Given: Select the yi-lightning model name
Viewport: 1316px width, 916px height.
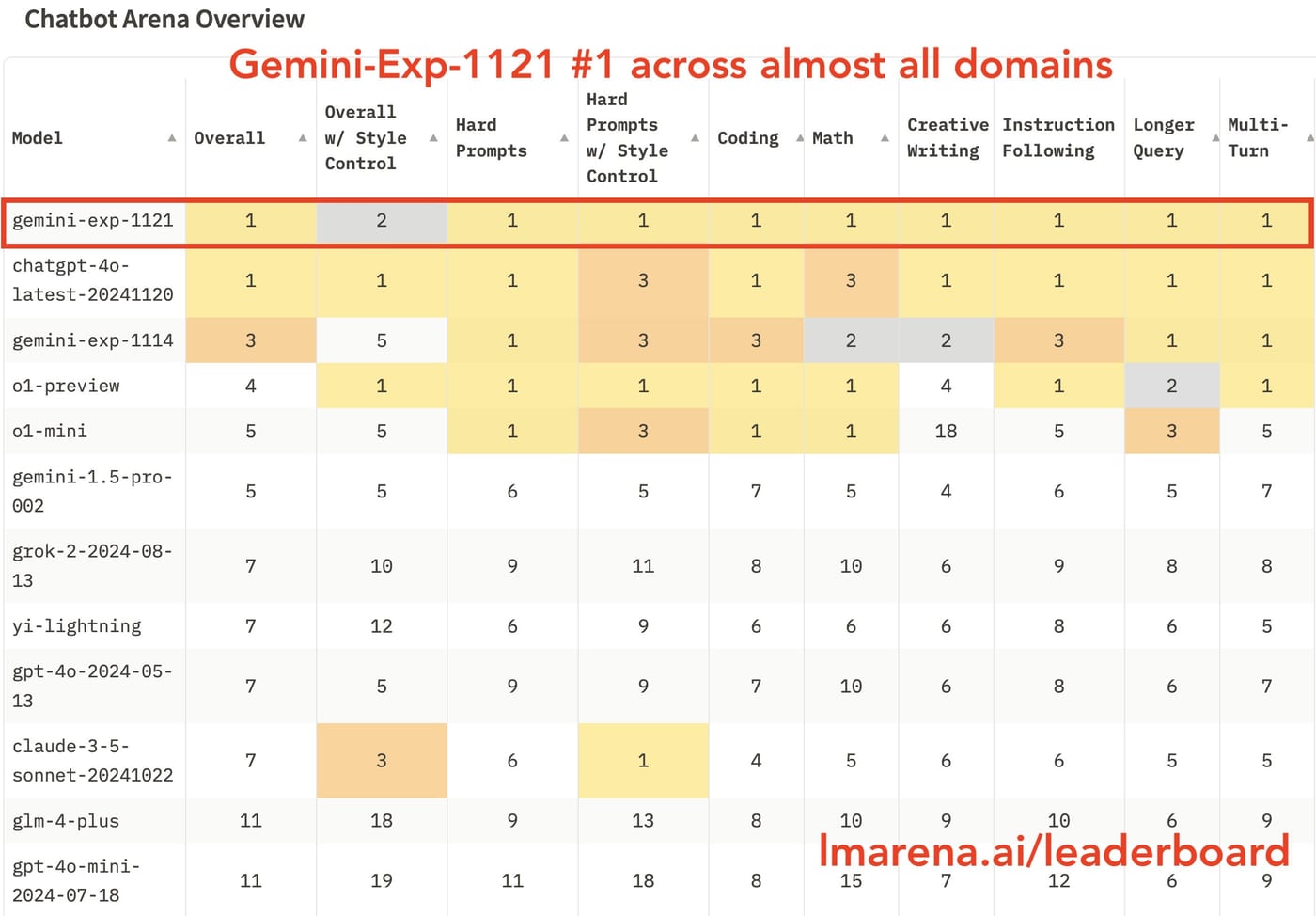Looking at the screenshot, I should coord(77,626).
